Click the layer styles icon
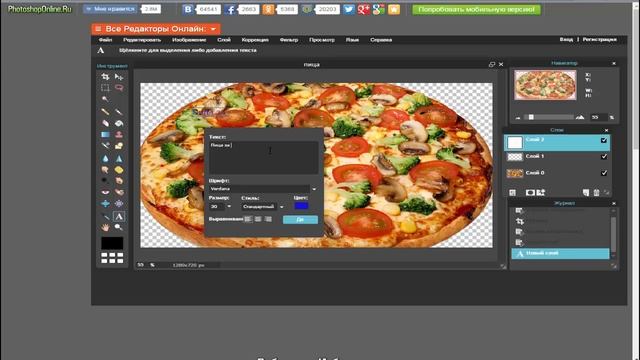The image size is (640, 360). (541, 193)
